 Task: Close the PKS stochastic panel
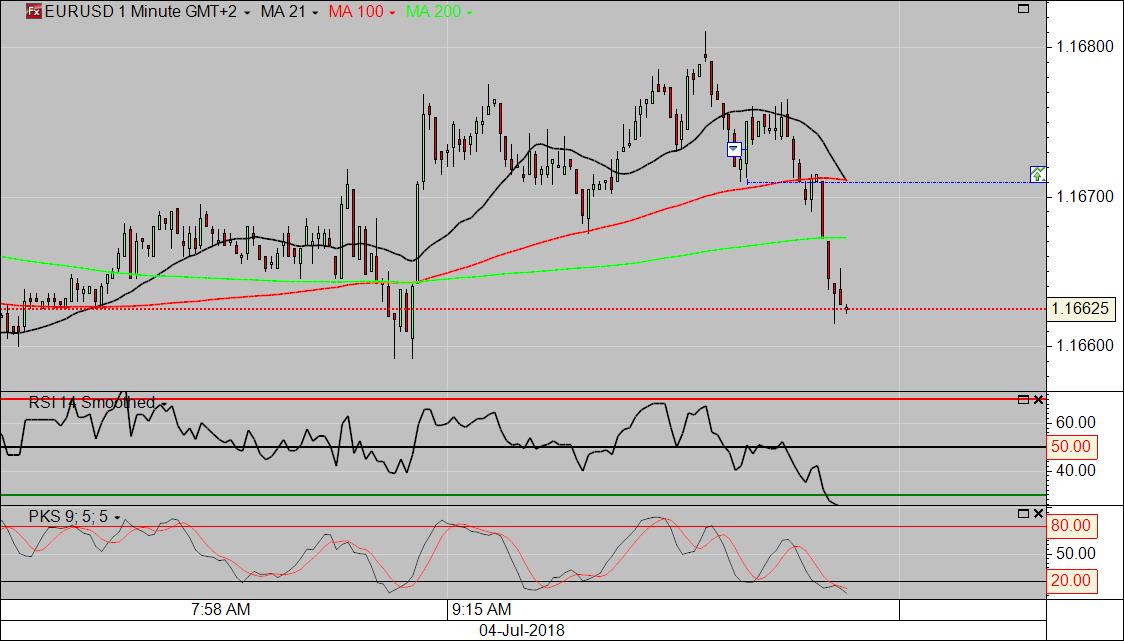click(1038, 514)
